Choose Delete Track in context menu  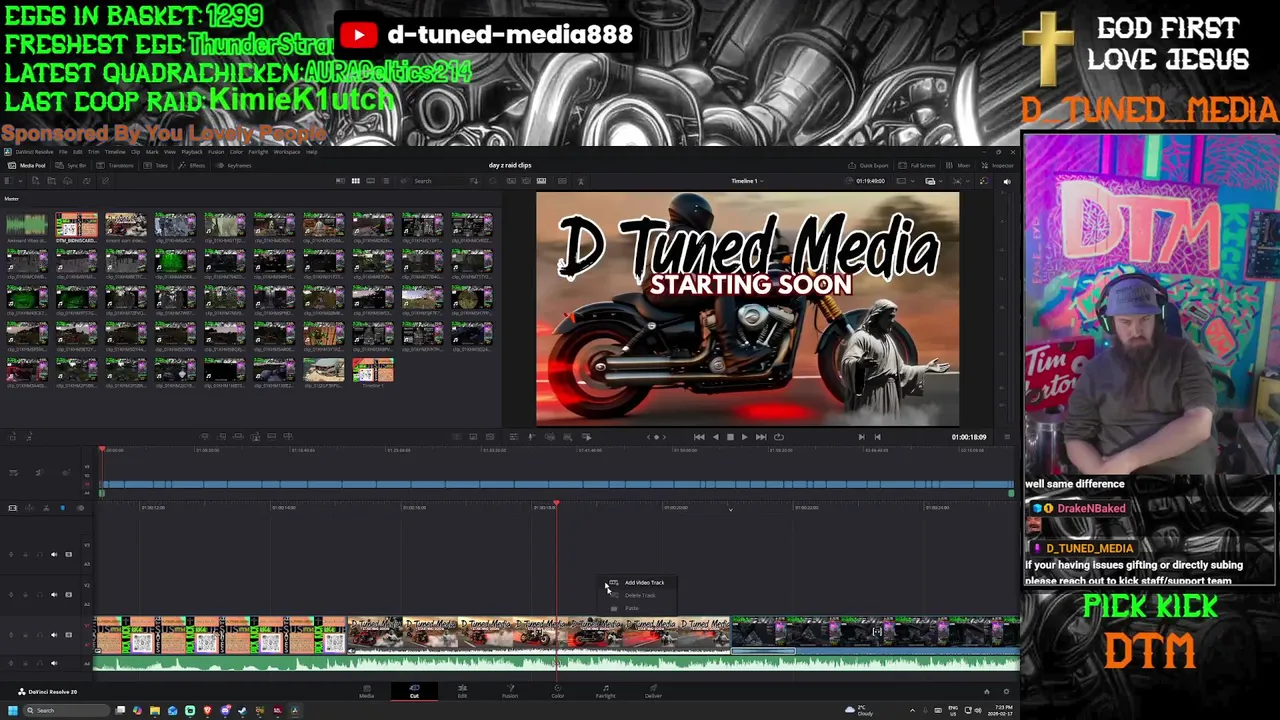tap(638, 595)
